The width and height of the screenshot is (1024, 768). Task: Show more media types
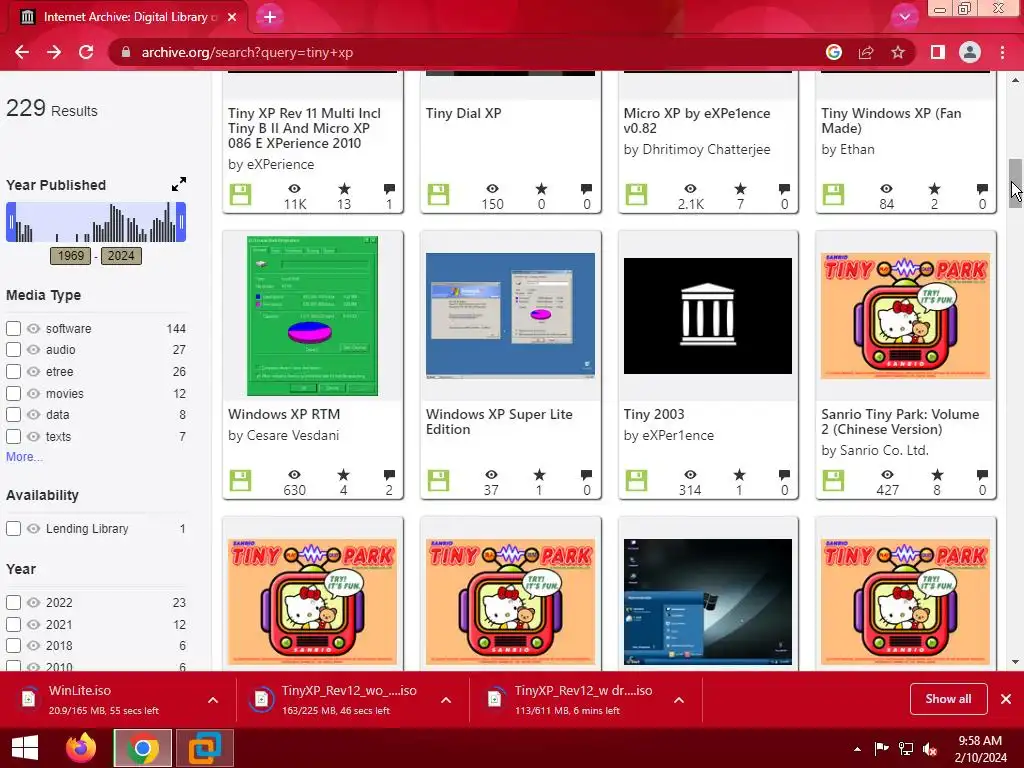tap(24, 456)
